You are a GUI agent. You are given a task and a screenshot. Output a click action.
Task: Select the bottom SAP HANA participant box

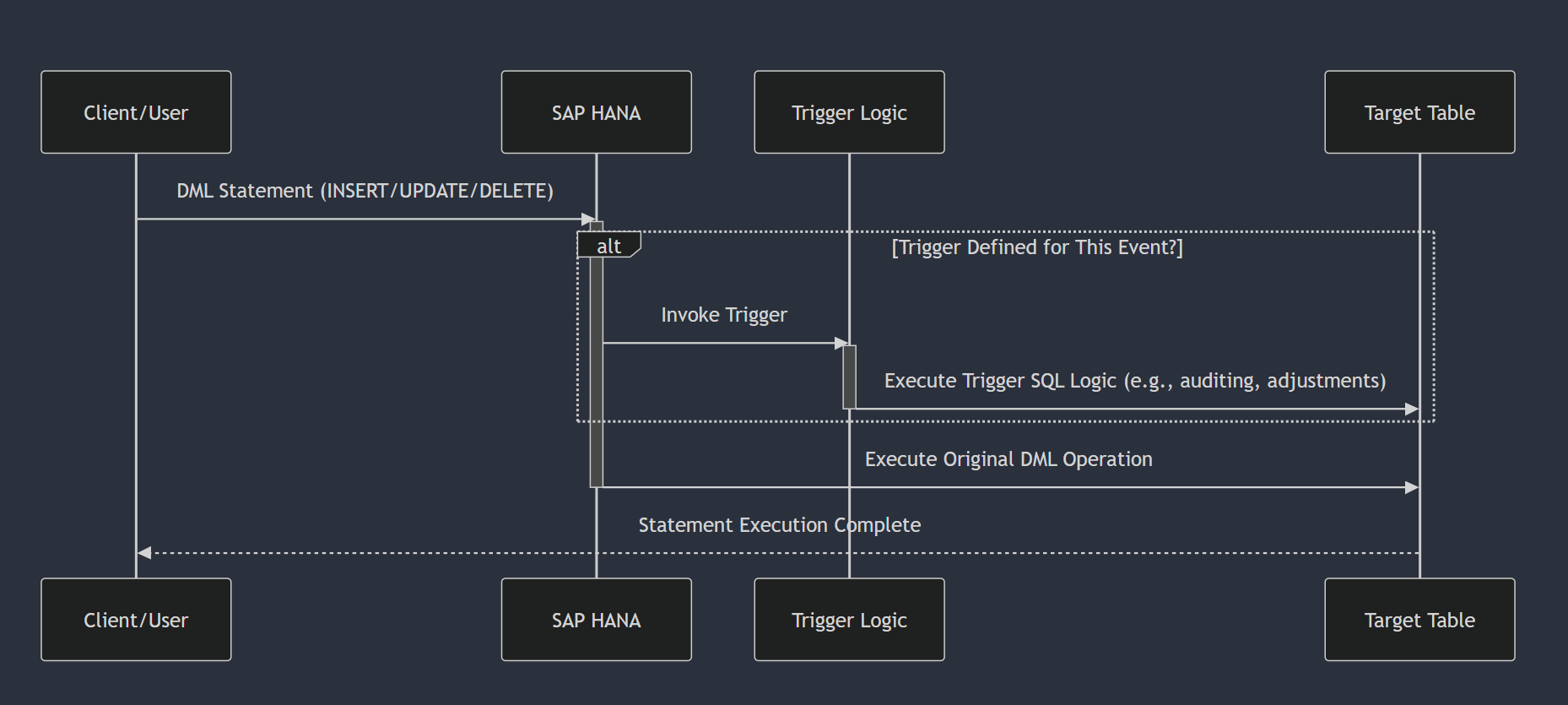pyautogui.click(x=596, y=620)
